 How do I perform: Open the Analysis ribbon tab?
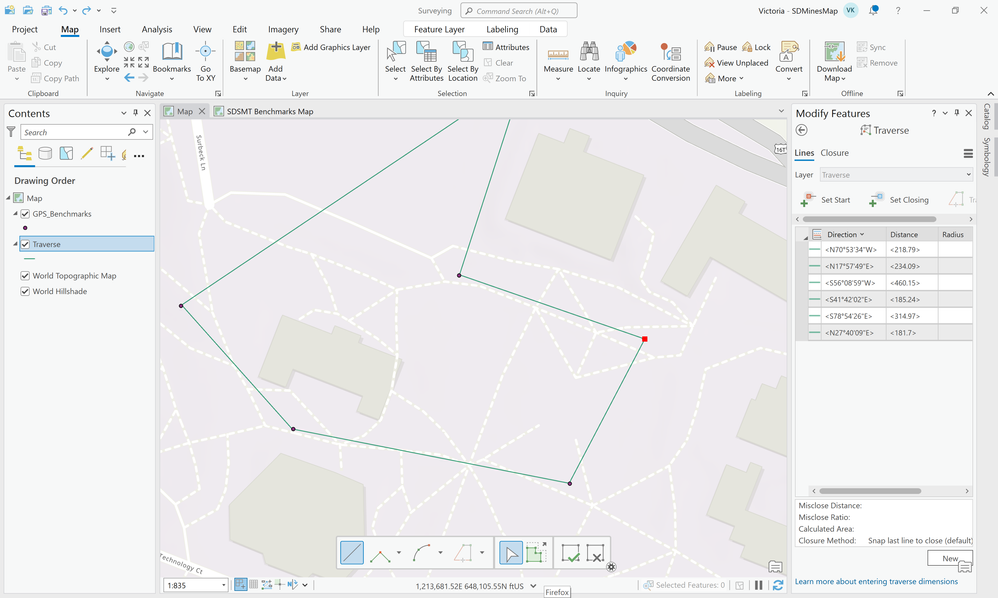(157, 29)
